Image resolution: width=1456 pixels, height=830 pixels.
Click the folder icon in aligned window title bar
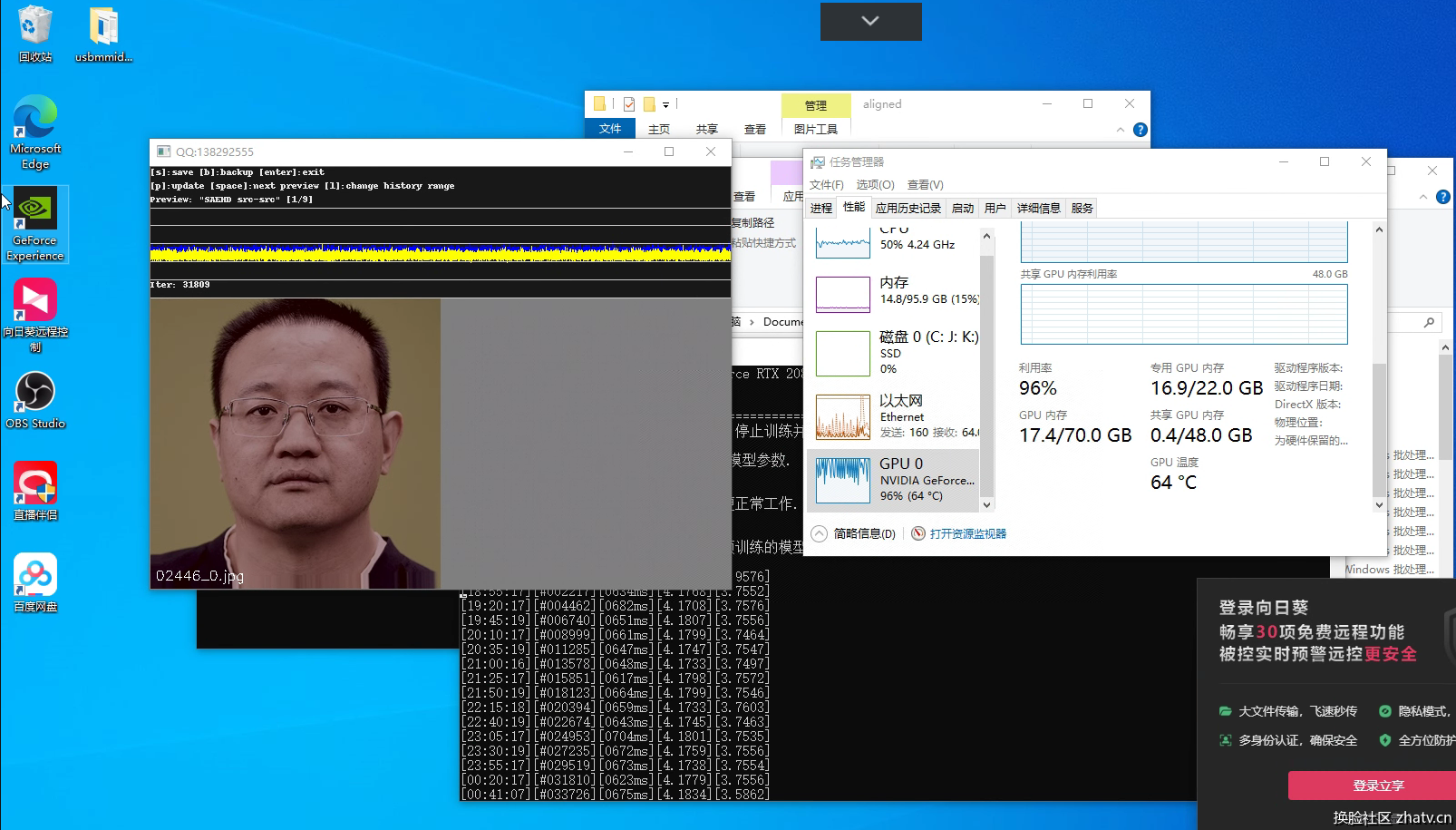(599, 103)
